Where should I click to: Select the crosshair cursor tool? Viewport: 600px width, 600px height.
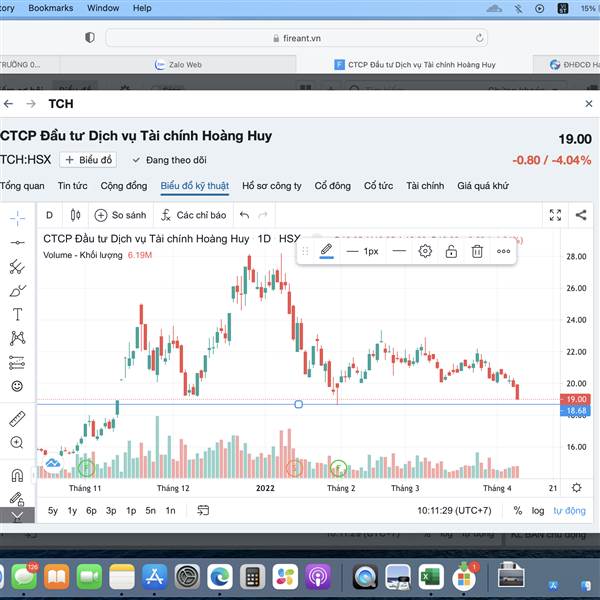coord(17,218)
